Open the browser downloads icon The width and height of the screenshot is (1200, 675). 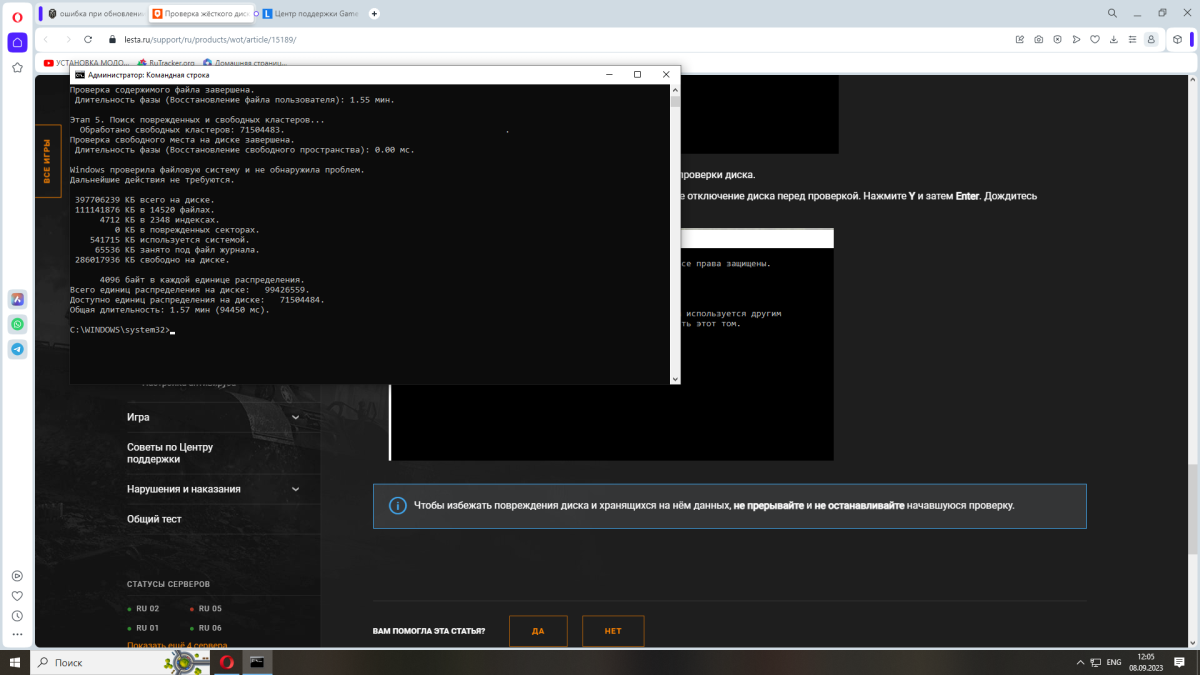tap(1114, 39)
